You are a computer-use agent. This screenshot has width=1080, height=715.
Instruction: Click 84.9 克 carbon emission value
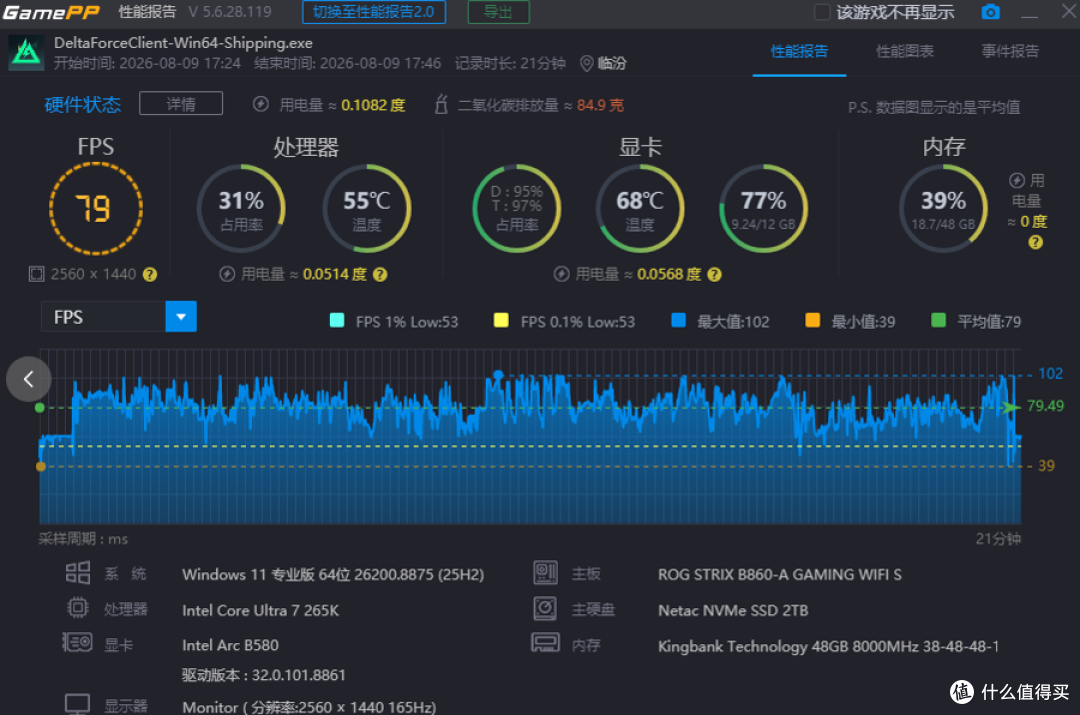coord(600,105)
